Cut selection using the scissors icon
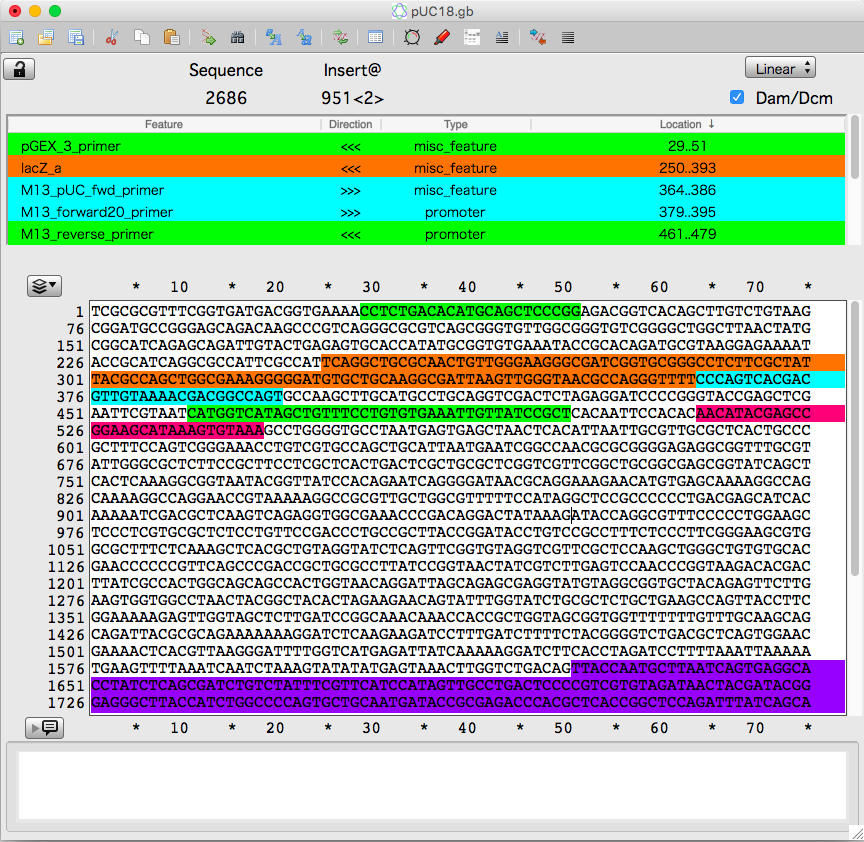 click(111, 37)
